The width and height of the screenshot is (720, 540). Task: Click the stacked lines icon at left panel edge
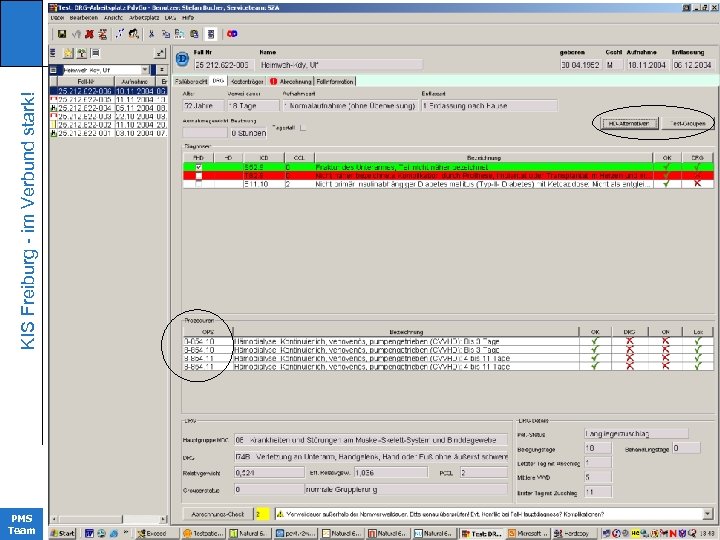click(x=53, y=53)
